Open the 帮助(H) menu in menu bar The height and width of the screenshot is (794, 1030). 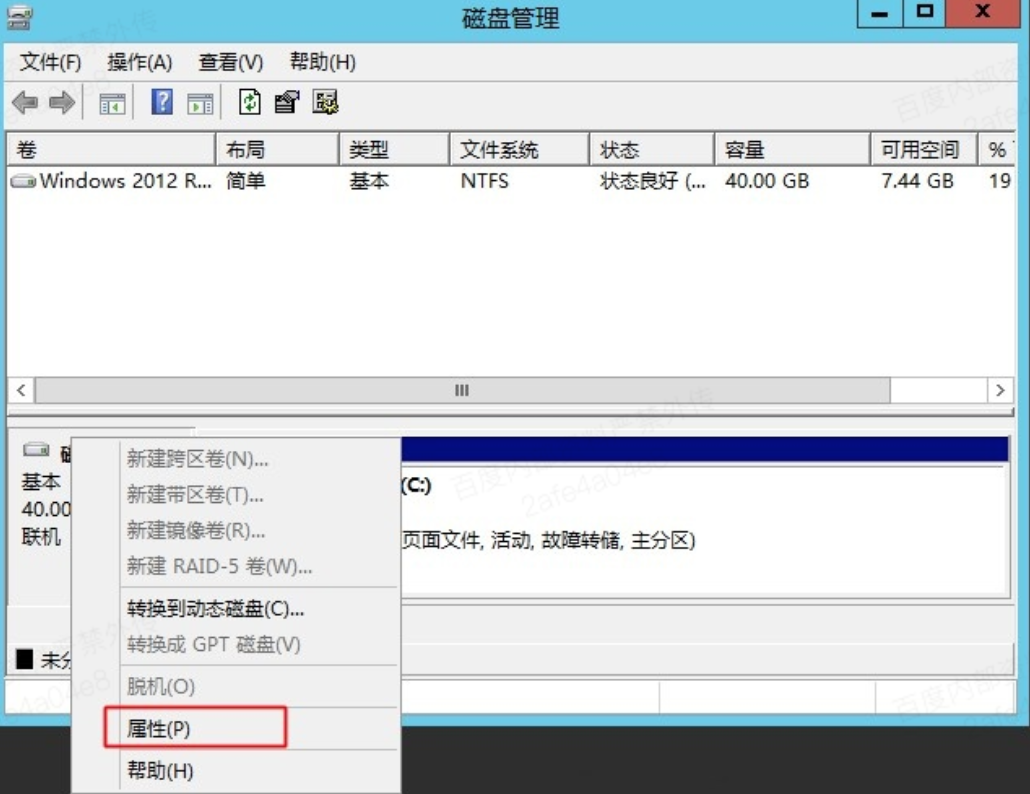(x=323, y=62)
